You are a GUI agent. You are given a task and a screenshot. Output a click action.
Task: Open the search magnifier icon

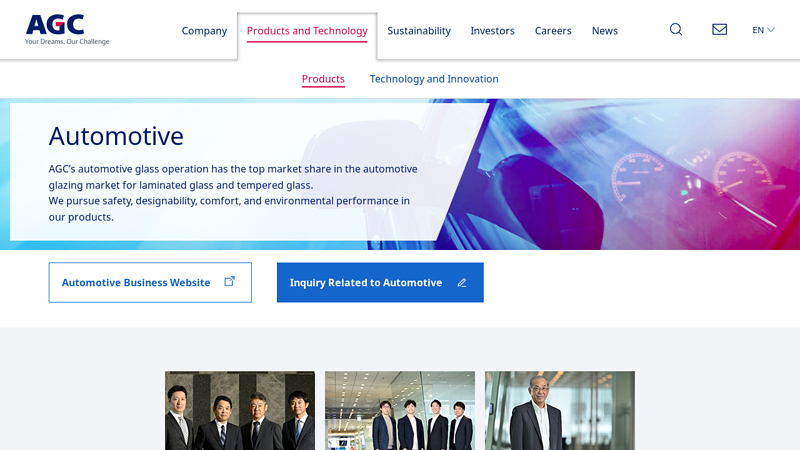pos(676,30)
